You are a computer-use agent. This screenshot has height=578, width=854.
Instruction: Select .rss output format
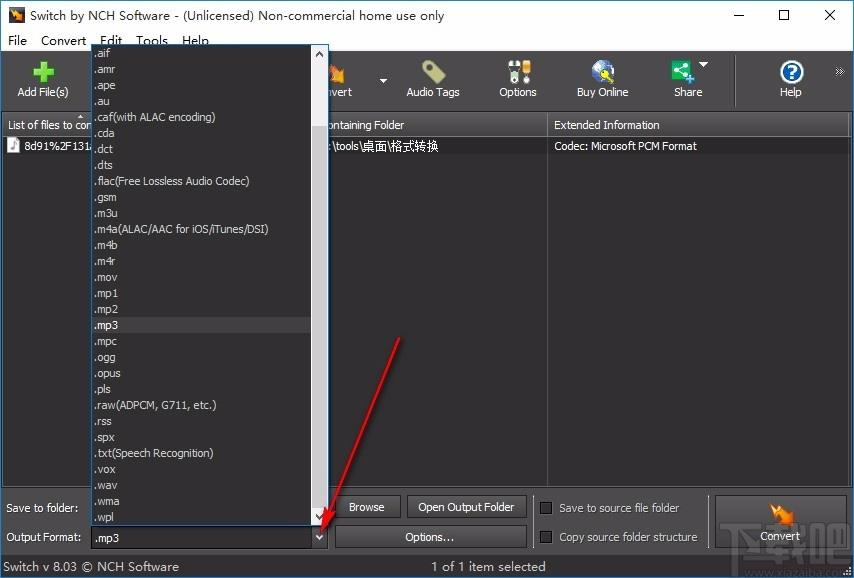pos(200,421)
